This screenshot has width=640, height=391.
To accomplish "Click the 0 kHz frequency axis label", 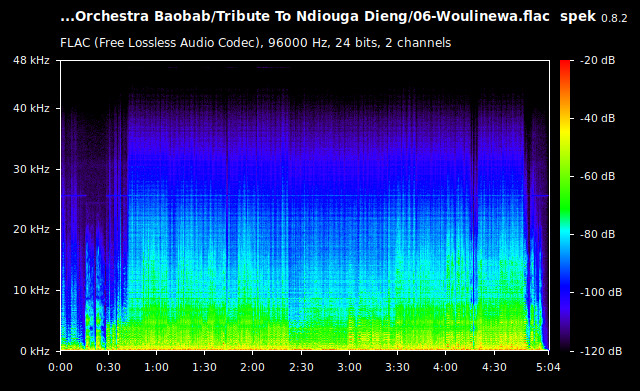I will (x=34, y=351).
